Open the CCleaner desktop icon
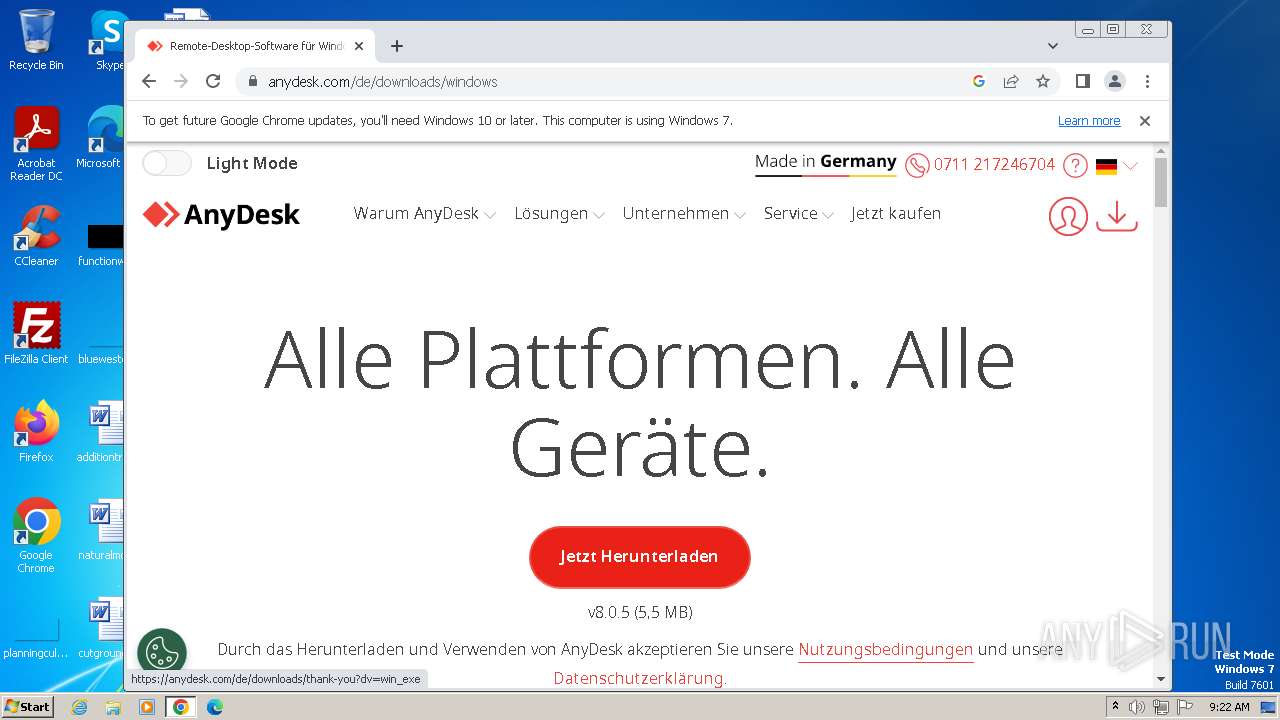1280x720 pixels. click(36, 236)
